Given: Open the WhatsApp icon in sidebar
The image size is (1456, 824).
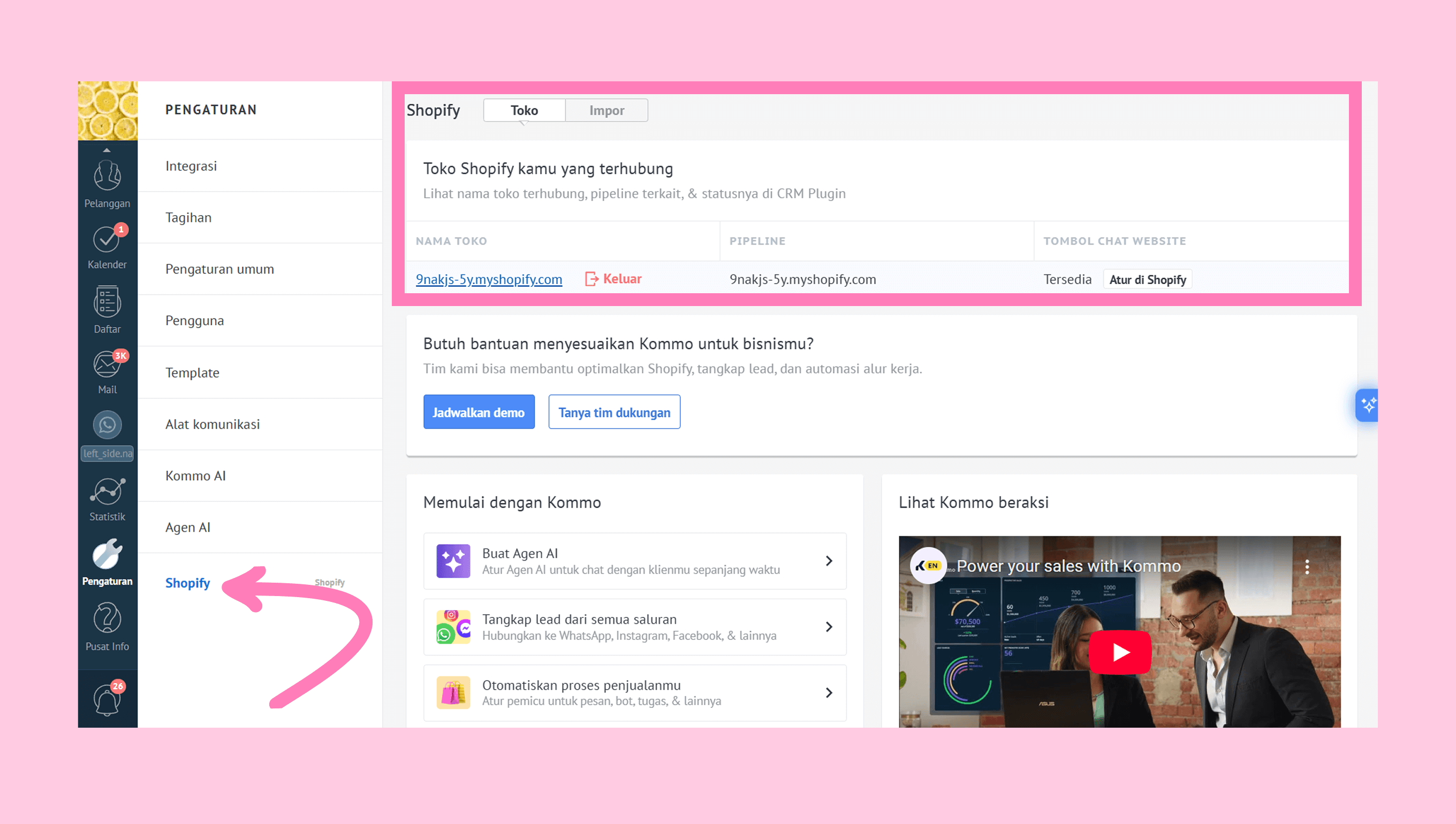Looking at the screenshot, I should 107,425.
